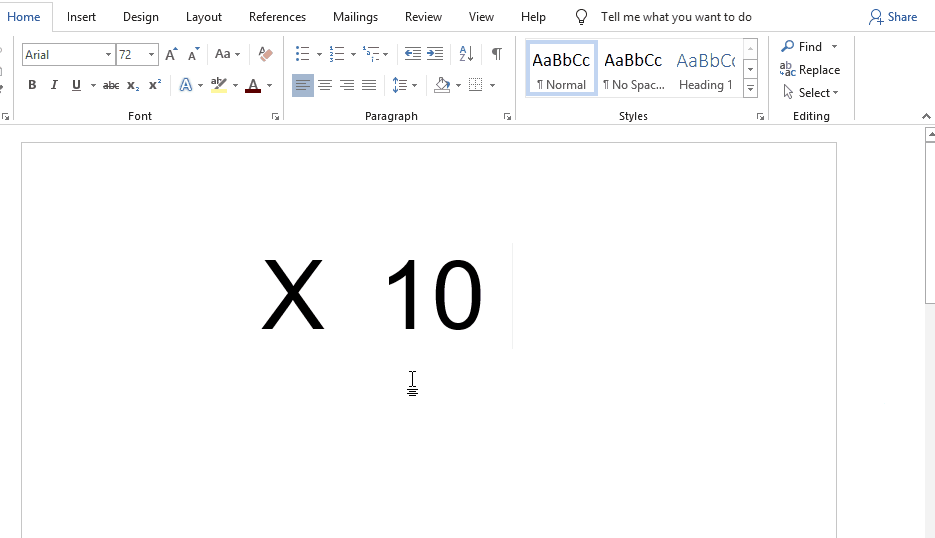Click Shading paint bucket icon
Screen dimensions: 935x538
click(442, 85)
